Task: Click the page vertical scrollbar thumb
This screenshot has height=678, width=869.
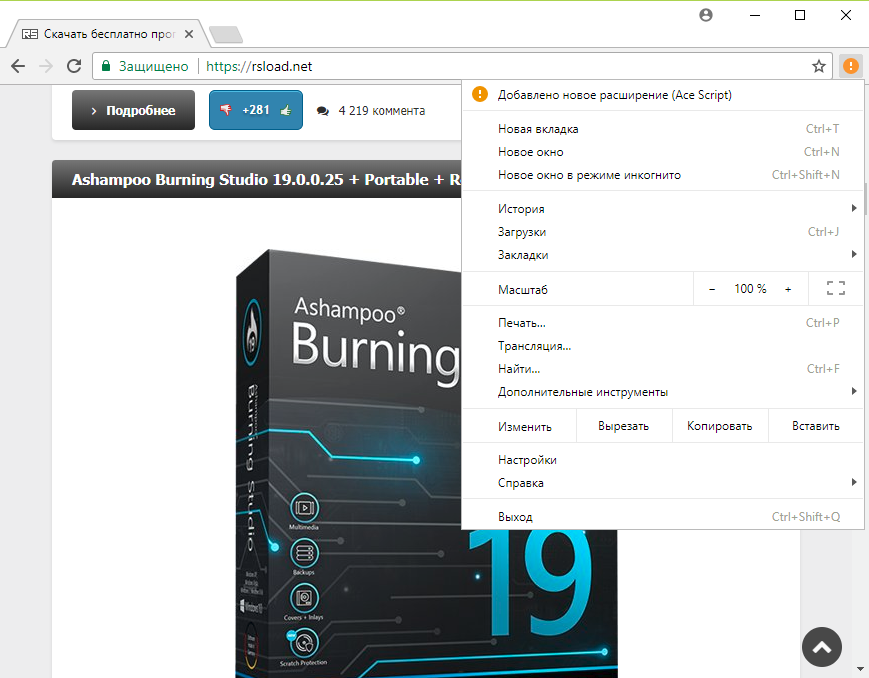Action: [x=865, y=199]
